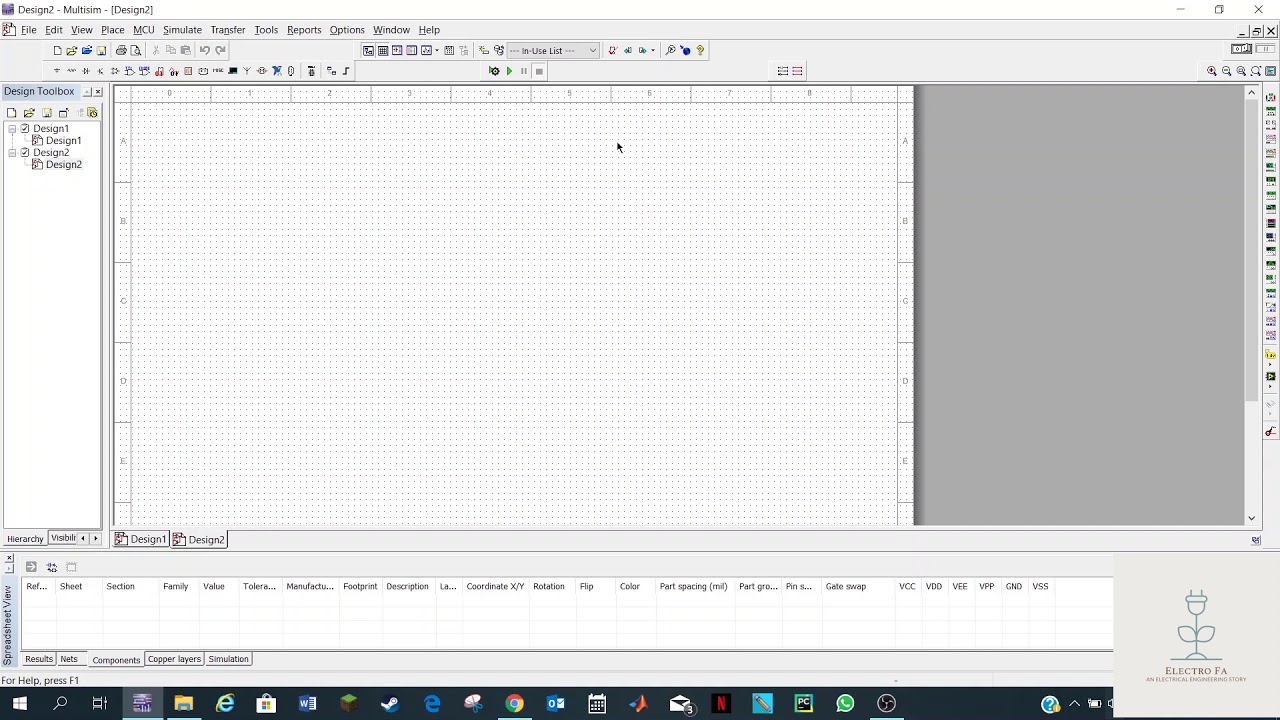The height and width of the screenshot is (720, 1280).
Task: Click the canvas vertical scrollbar down arrow
Action: coord(1251,518)
